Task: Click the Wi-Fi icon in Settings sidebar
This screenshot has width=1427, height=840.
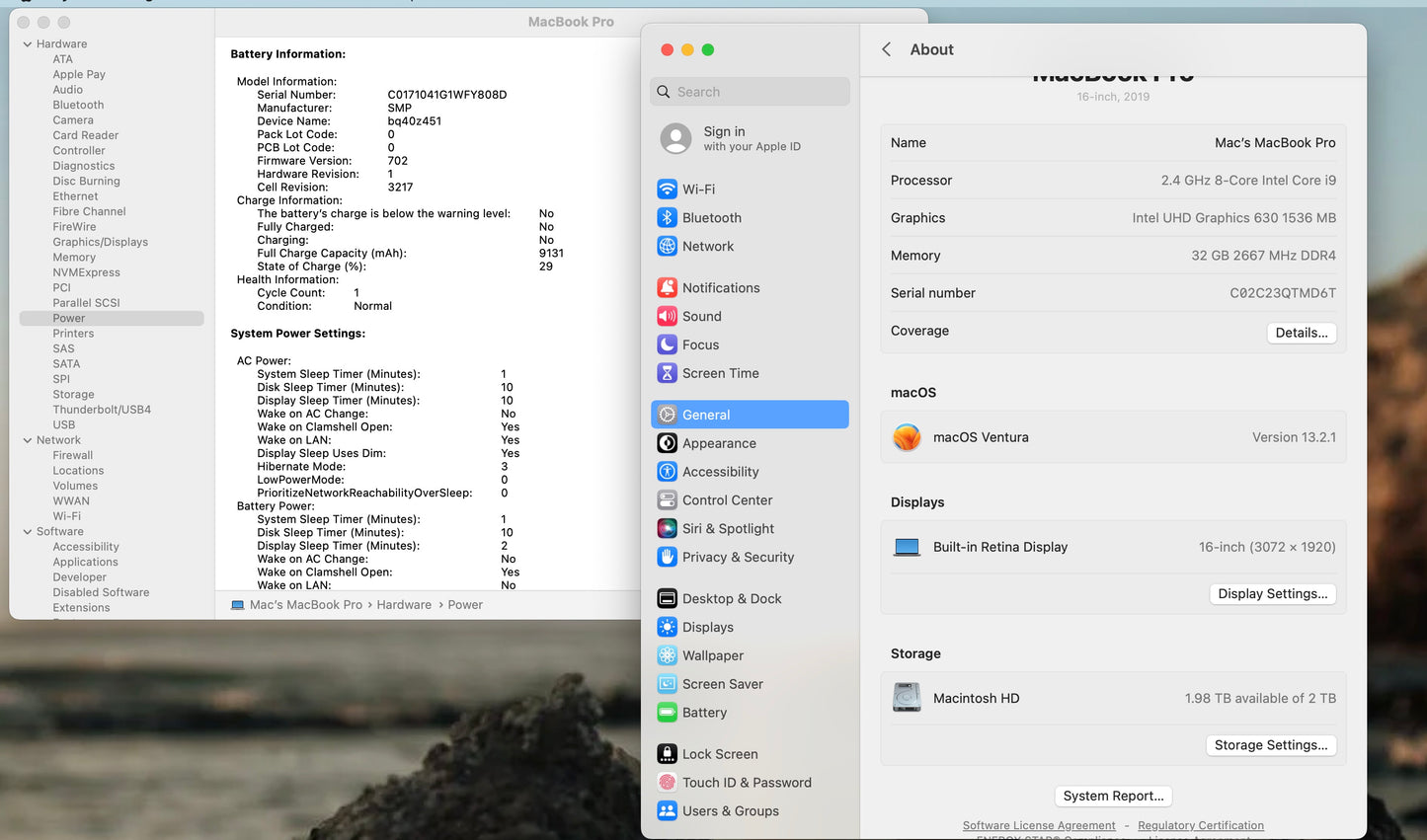Action: [x=667, y=190]
